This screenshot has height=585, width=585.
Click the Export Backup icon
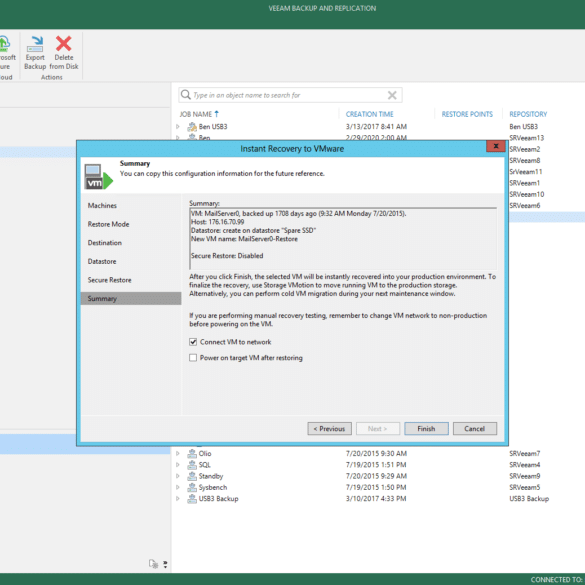(x=35, y=44)
